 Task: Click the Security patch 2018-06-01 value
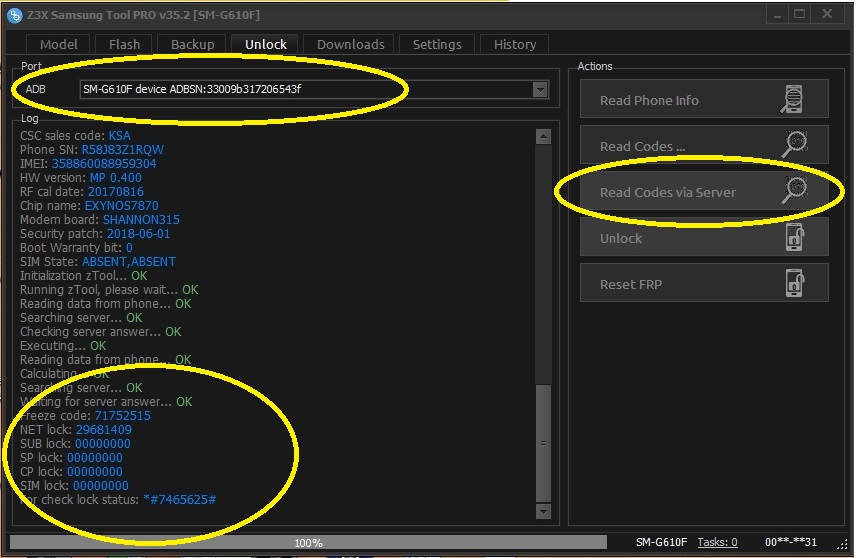point(138,234)
